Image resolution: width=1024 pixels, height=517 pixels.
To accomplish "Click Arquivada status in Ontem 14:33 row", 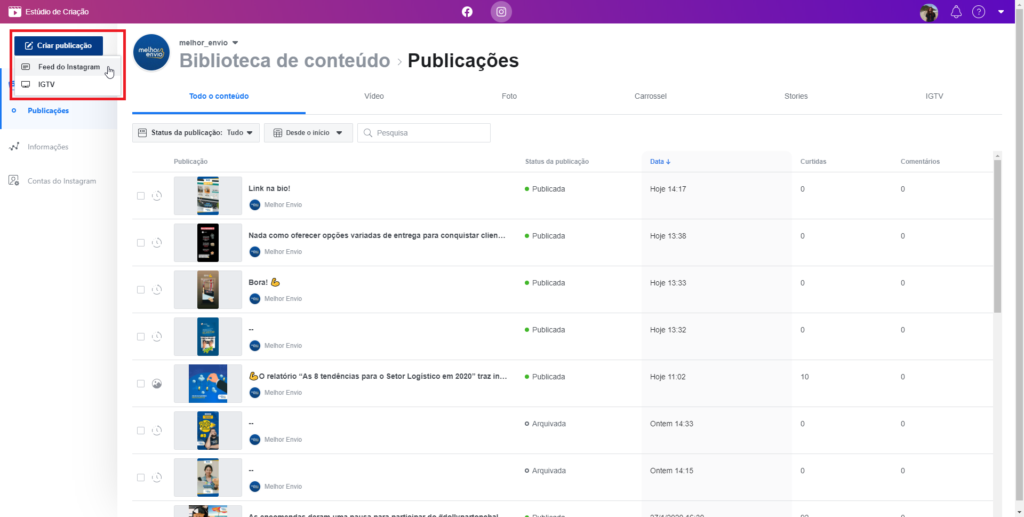I will coord(545,424).
